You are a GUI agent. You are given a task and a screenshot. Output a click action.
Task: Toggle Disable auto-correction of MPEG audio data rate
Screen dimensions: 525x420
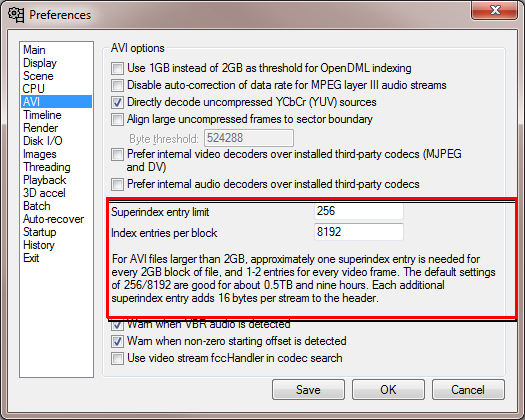point(117,85)
